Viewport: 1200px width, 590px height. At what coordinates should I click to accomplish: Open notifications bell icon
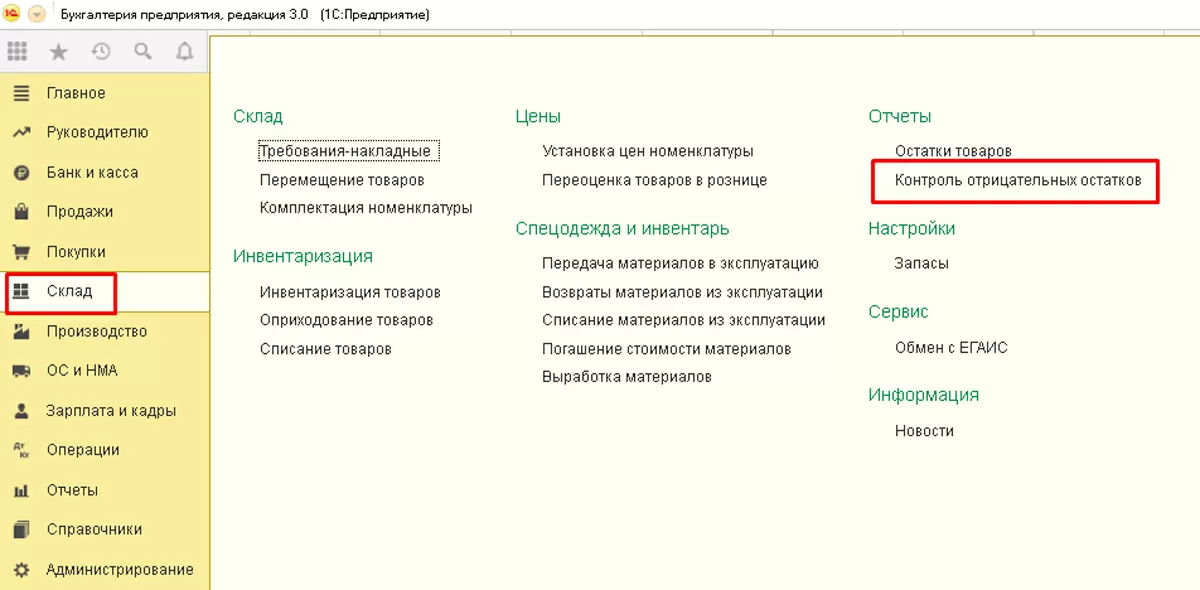pyautogui.click(x=185, y=51)
